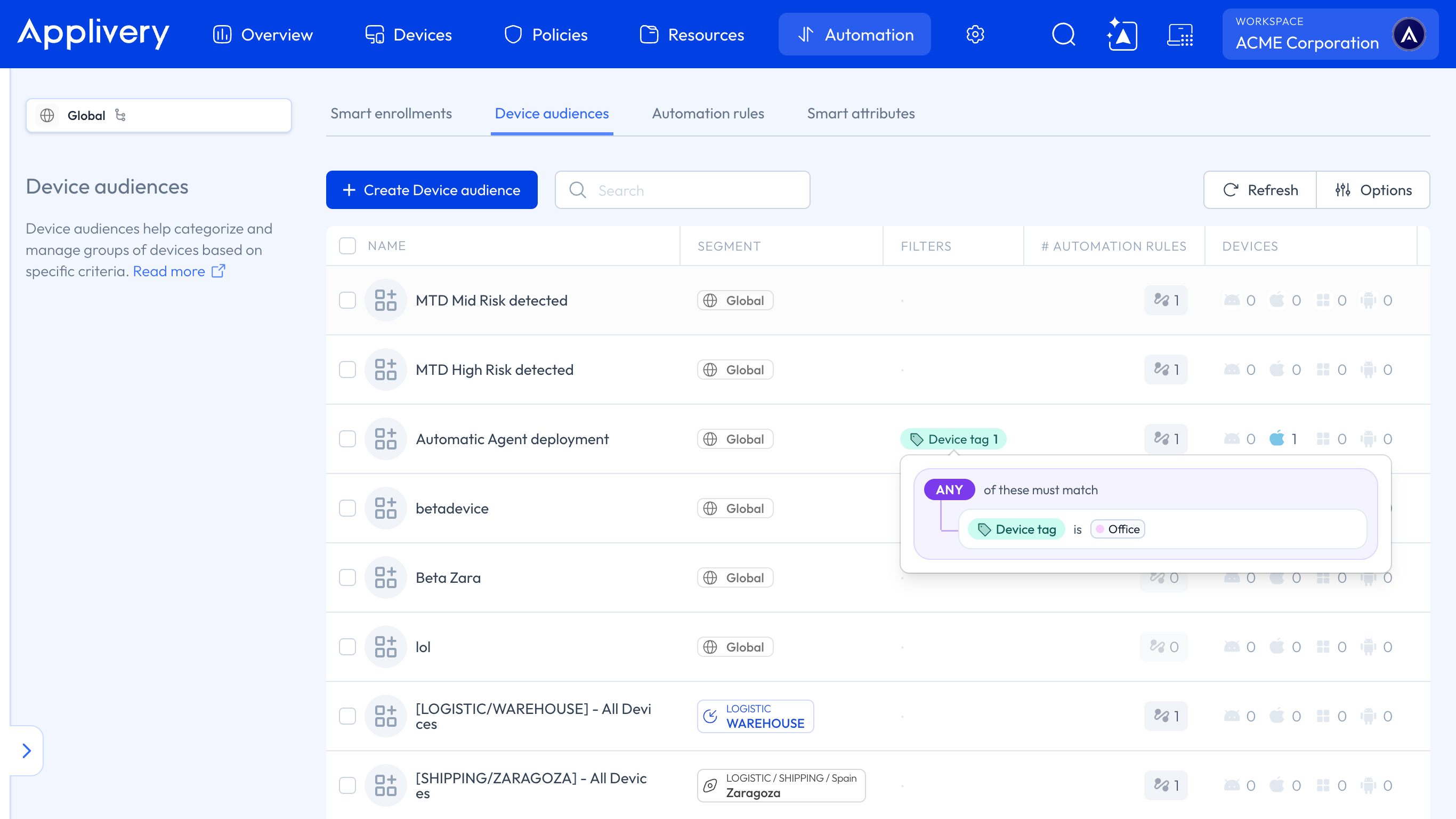1456x819 pixels.
Task: Click the Office tag color chip
Action: point(1118,529)
